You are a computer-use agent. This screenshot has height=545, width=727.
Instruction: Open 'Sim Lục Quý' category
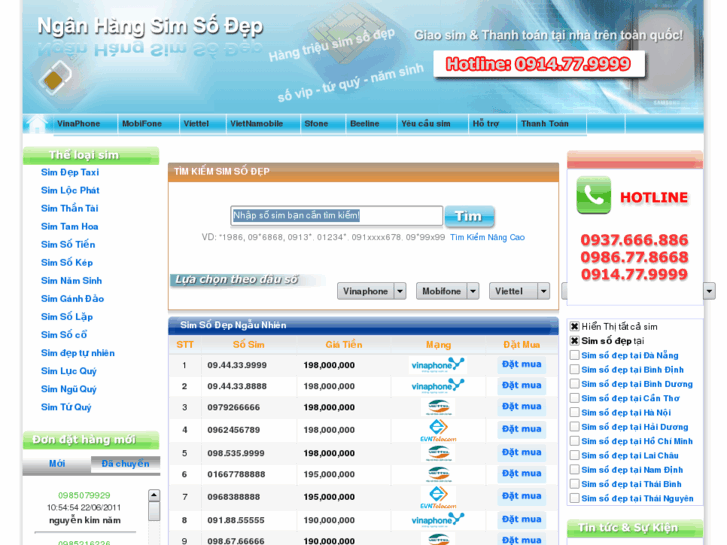pos(69,371)
